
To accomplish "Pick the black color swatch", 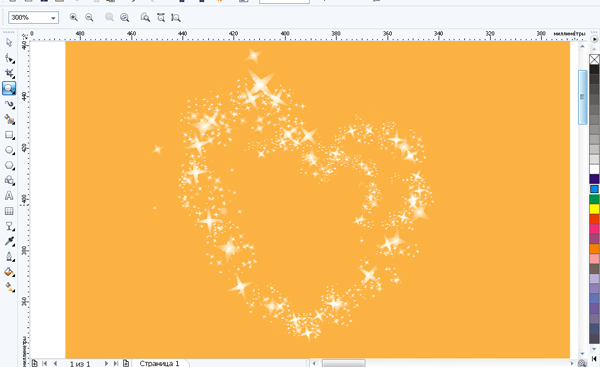I will click(594, 69).
